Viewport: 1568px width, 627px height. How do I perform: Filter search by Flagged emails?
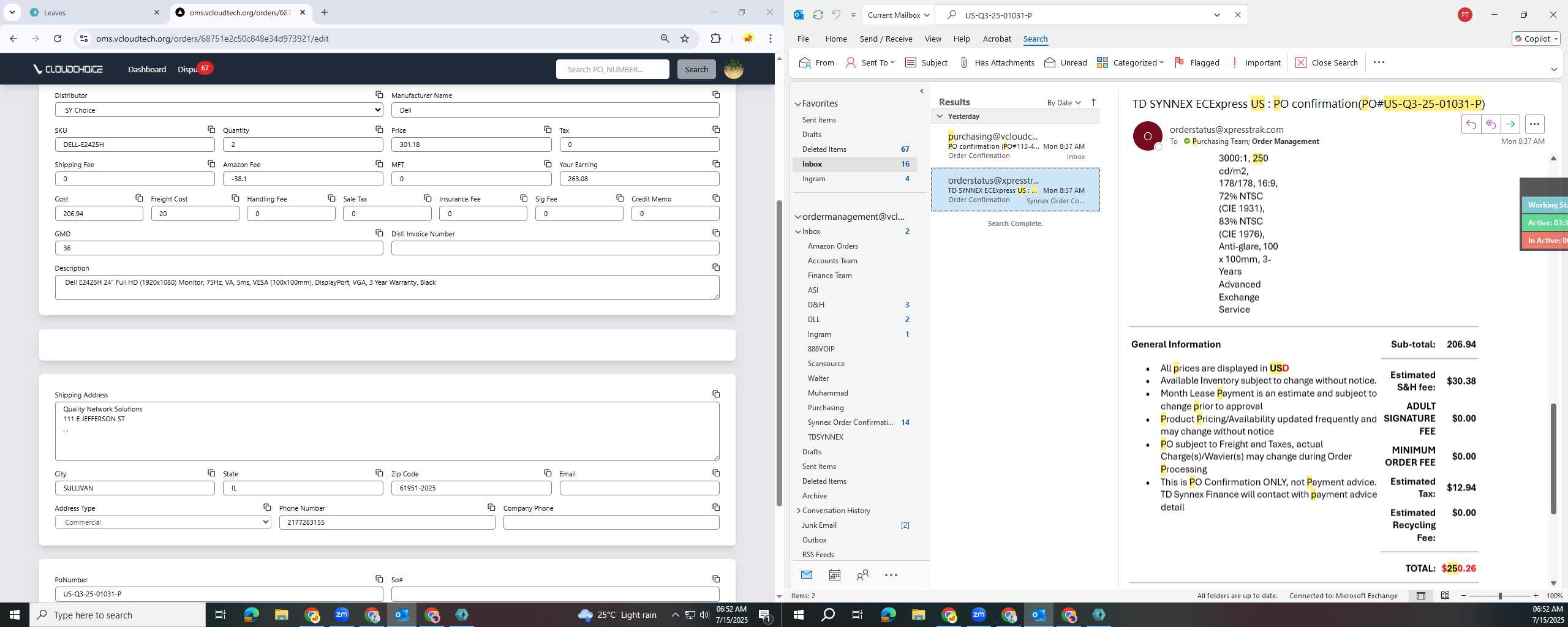click(x=1196, y=62)
